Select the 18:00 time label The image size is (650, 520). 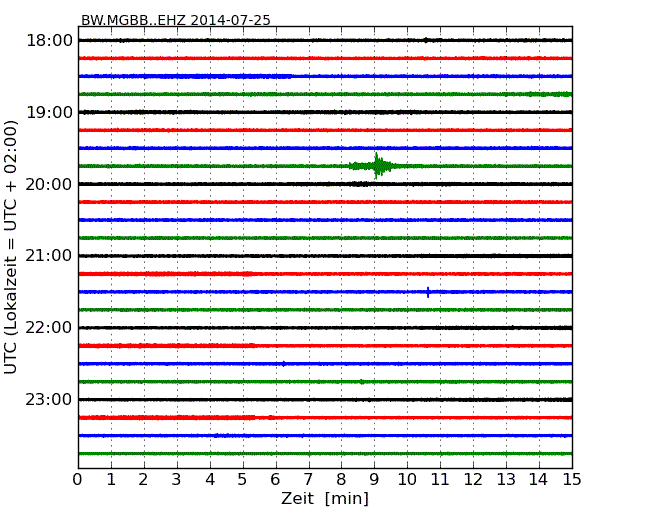point(49,41)
